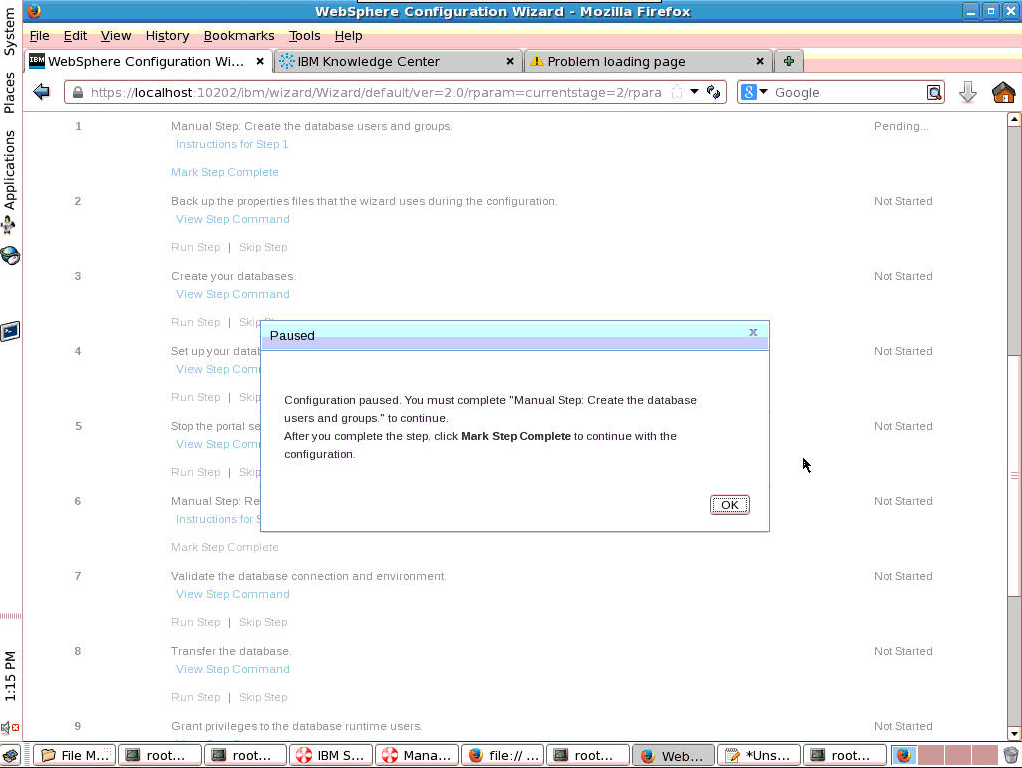Click the vertical scrollbar thumb
Viewport: 1022px width, 768px height.
coord(1014,475)
